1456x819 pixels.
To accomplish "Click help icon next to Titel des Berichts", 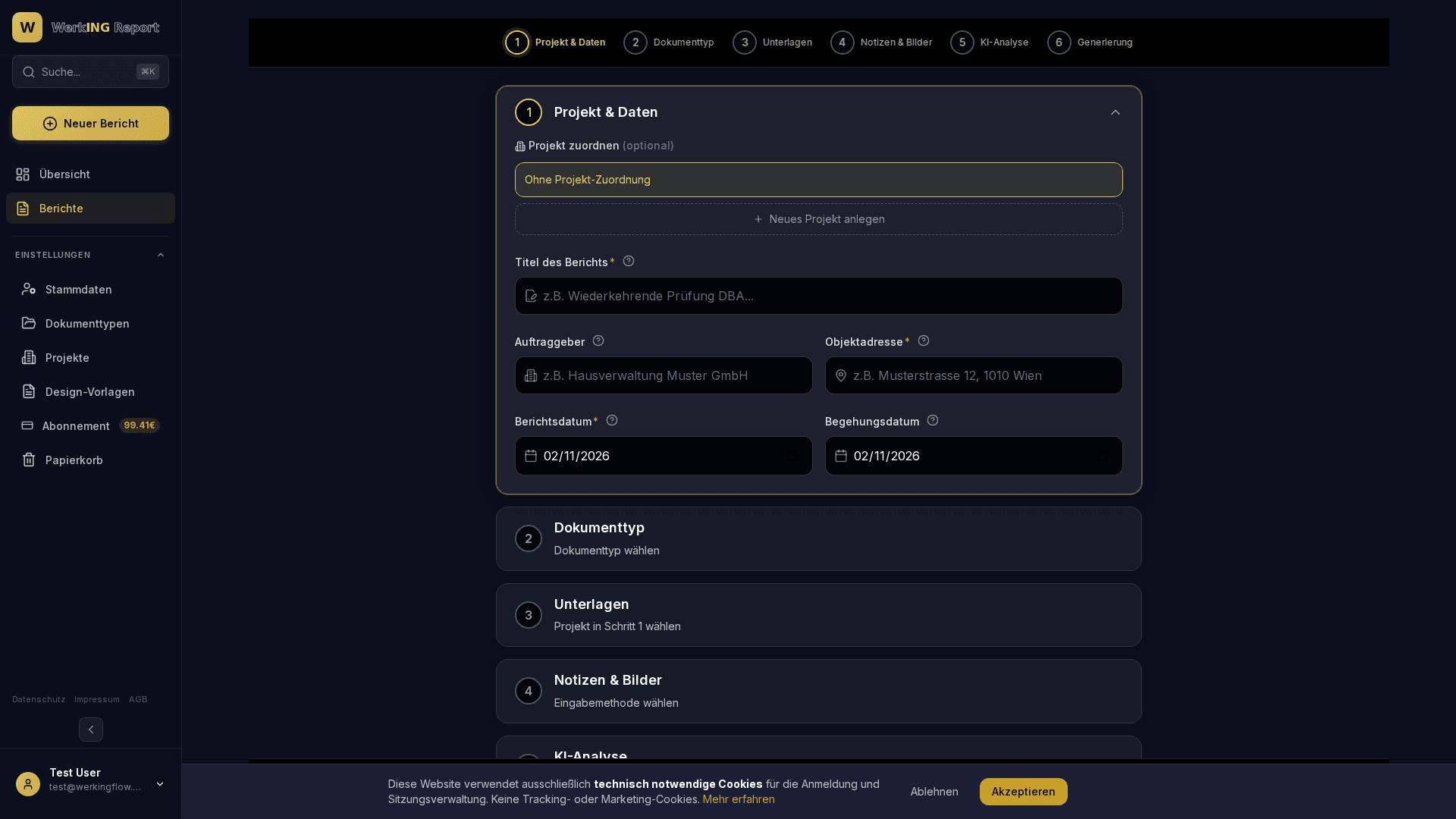I will (x=629, y=262).
